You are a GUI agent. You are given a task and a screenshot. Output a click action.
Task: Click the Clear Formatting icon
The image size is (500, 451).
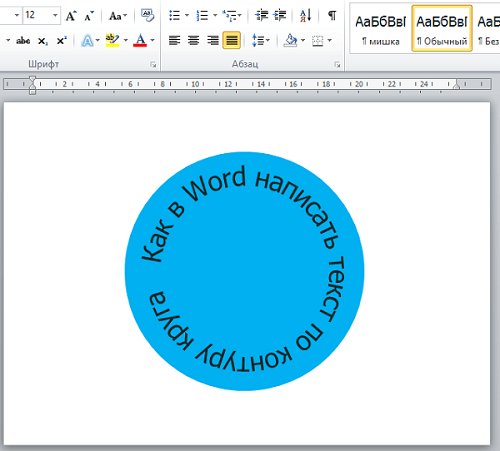pyautogui.click(x=147, y=15)
